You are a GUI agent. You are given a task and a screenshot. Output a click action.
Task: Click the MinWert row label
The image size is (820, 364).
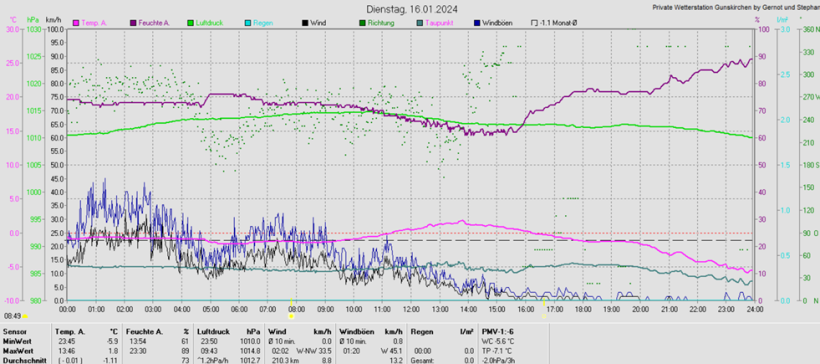(x=16, y=341)
